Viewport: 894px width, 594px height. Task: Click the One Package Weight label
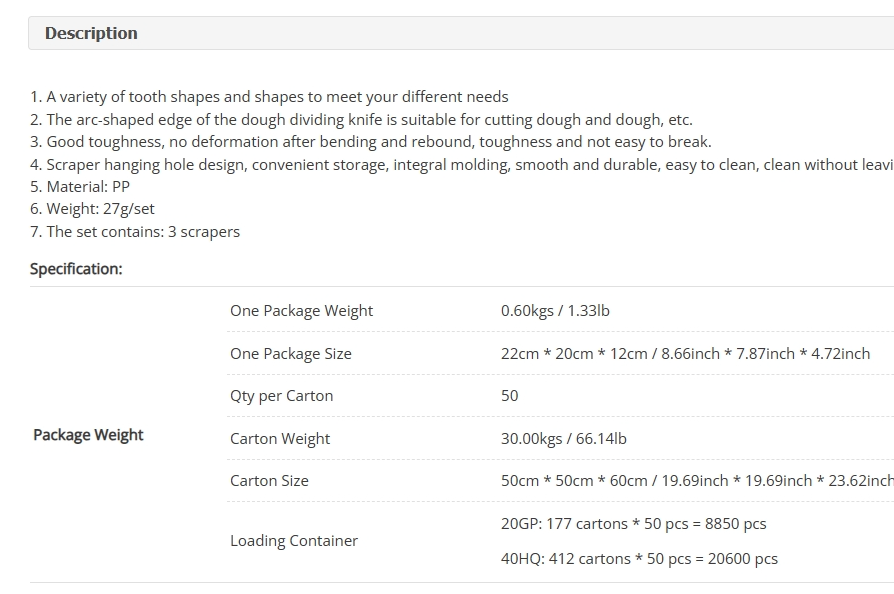coord(302,311)
